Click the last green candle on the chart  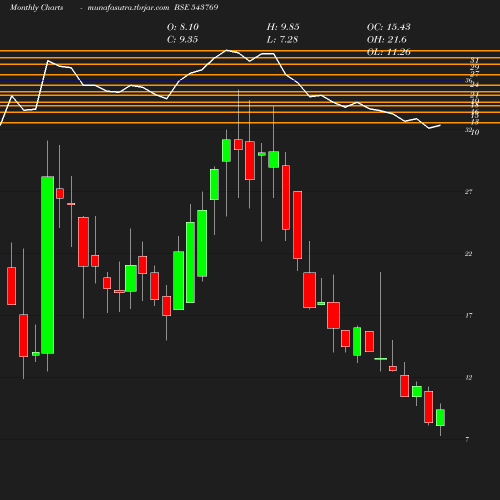440,418
